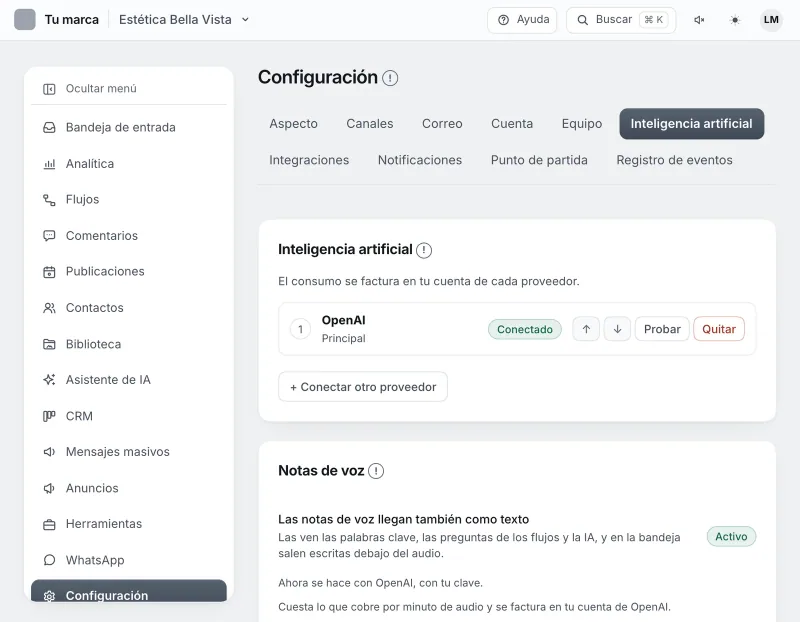
Task: Click the Flujos flow icon
Action: coord(49,200)
